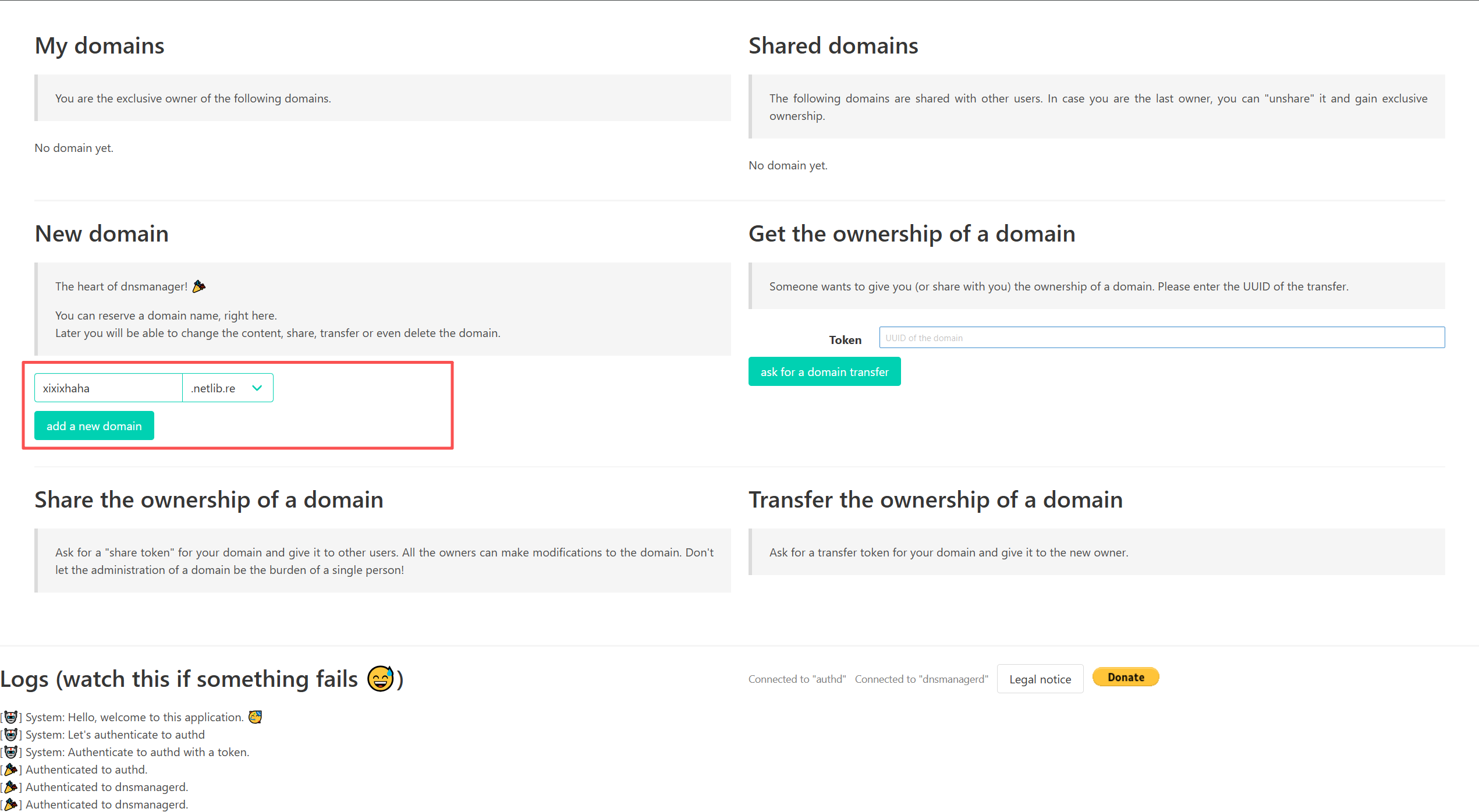1479x812 pixels.
Task: Click the system emoji before "Let's authenticate to authd"
Action: pyautogui.click(x=11, y=735)
